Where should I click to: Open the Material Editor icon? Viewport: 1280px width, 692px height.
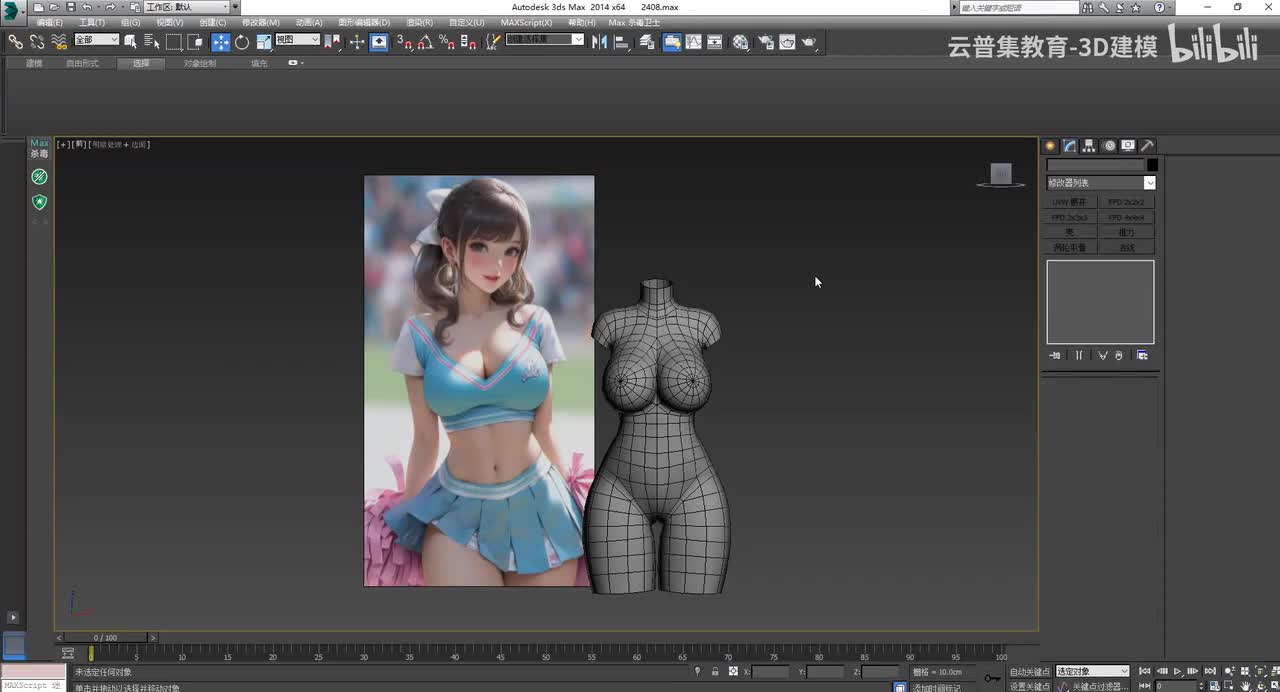(740, 42)
